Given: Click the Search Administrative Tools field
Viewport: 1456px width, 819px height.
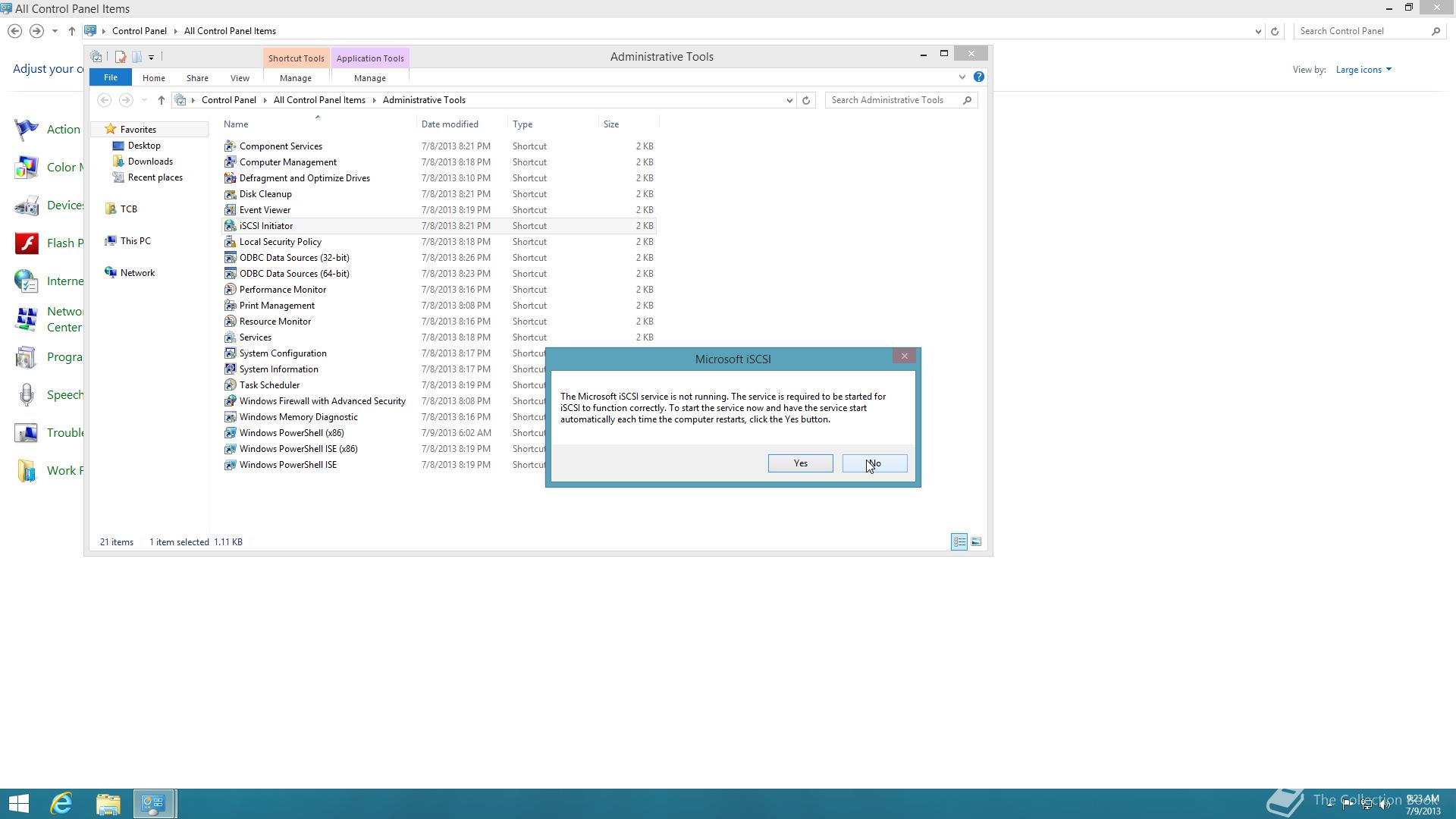Looking at the screenshot, I should pos(893,100).
